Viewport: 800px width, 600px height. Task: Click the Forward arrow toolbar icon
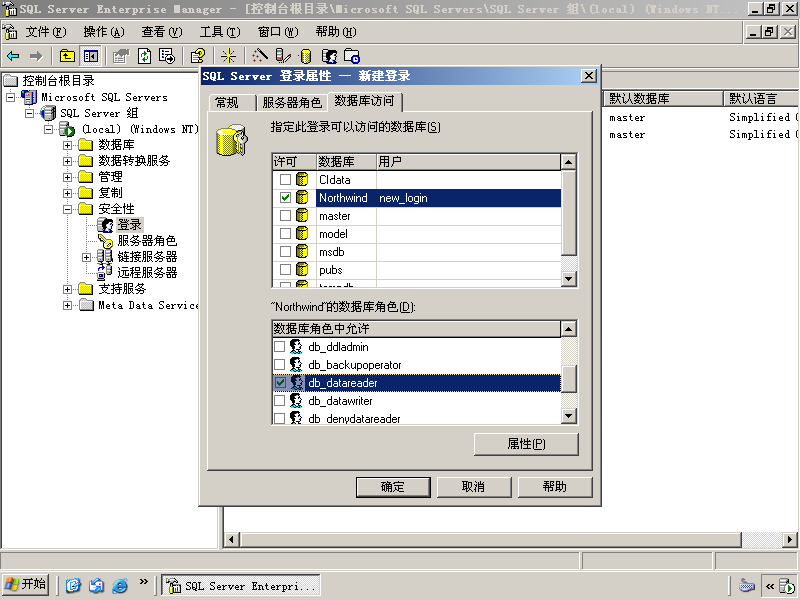pyautogui.click(x=36, y=56)
